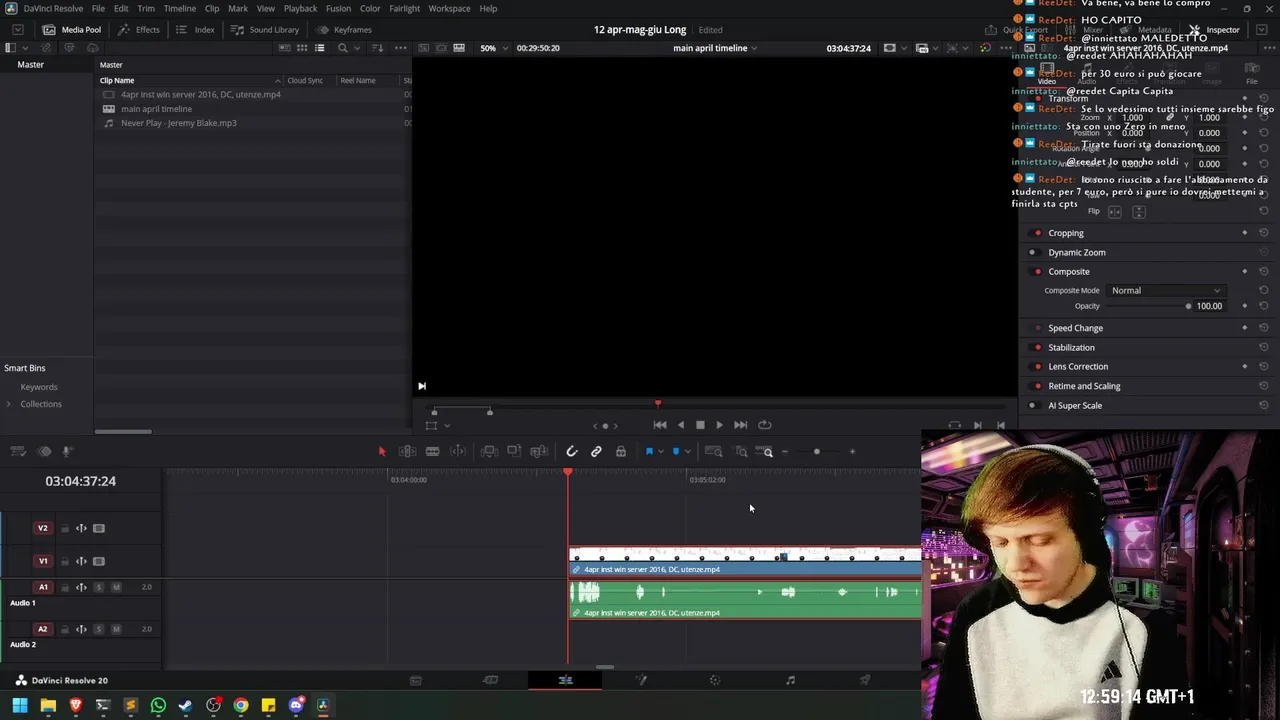Open the Marker color dropdown arrow
This screenshot has width=1280, height=720.
tap(688, 452)
